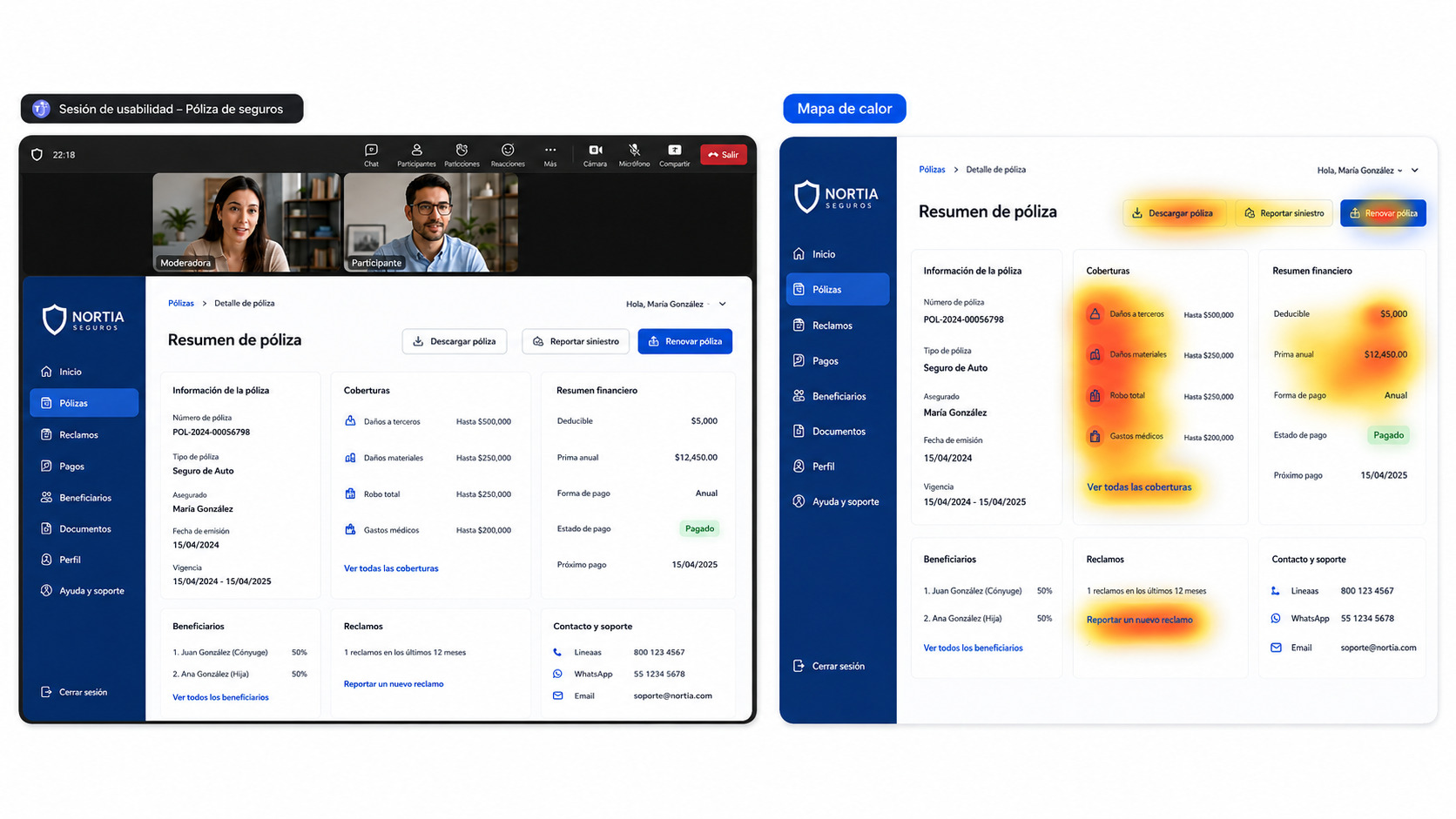This screenshot has width=1456, height=819.
Task: Click the Sesión de usabilidad title label
Action: (162, 109)
